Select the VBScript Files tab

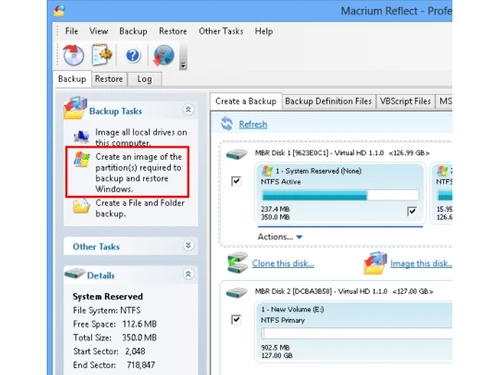pyautogui.click(x=405, y=101)
